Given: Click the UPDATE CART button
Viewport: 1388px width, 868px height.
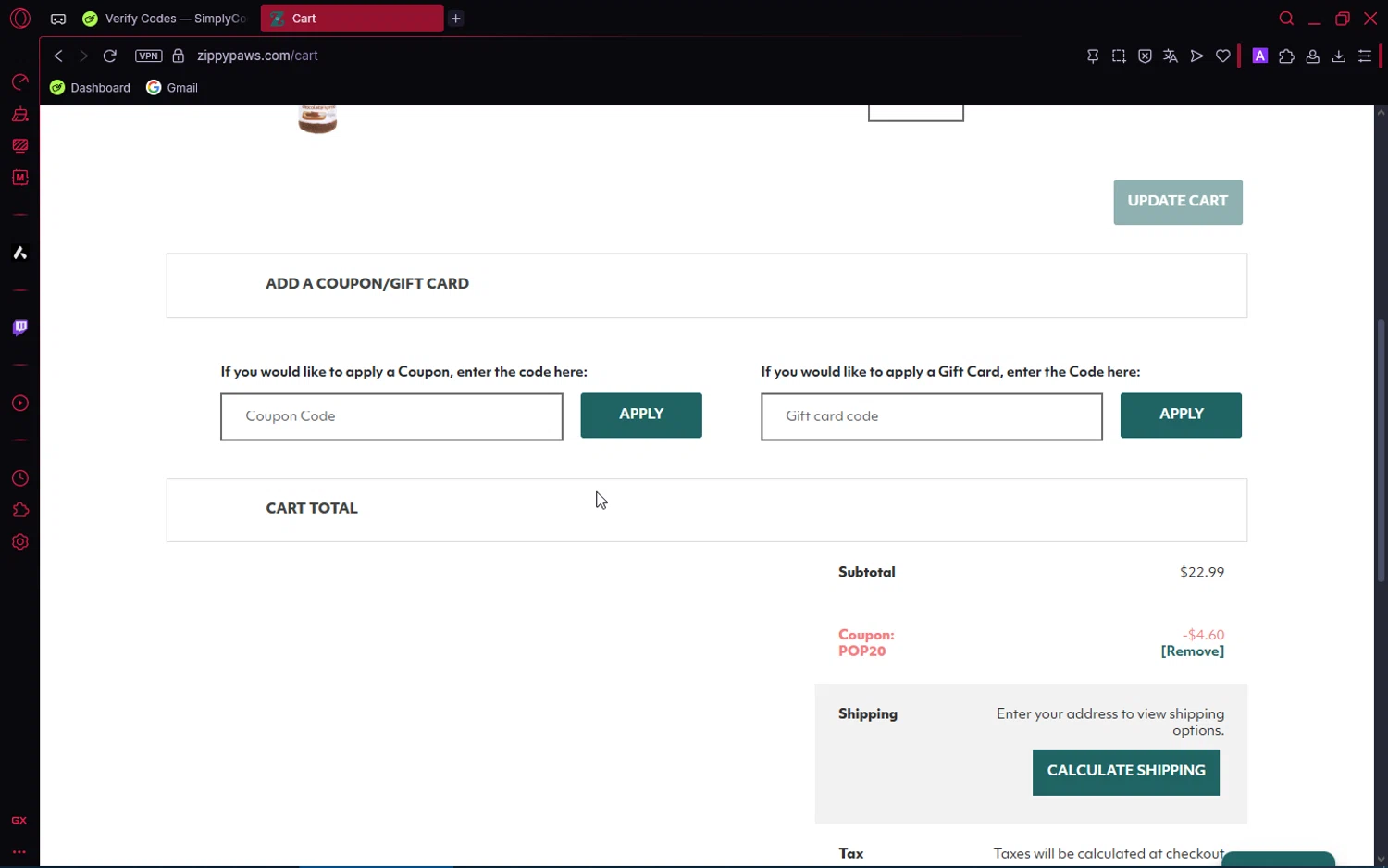Looking at the screenshot, I should tap(1178, 202).
